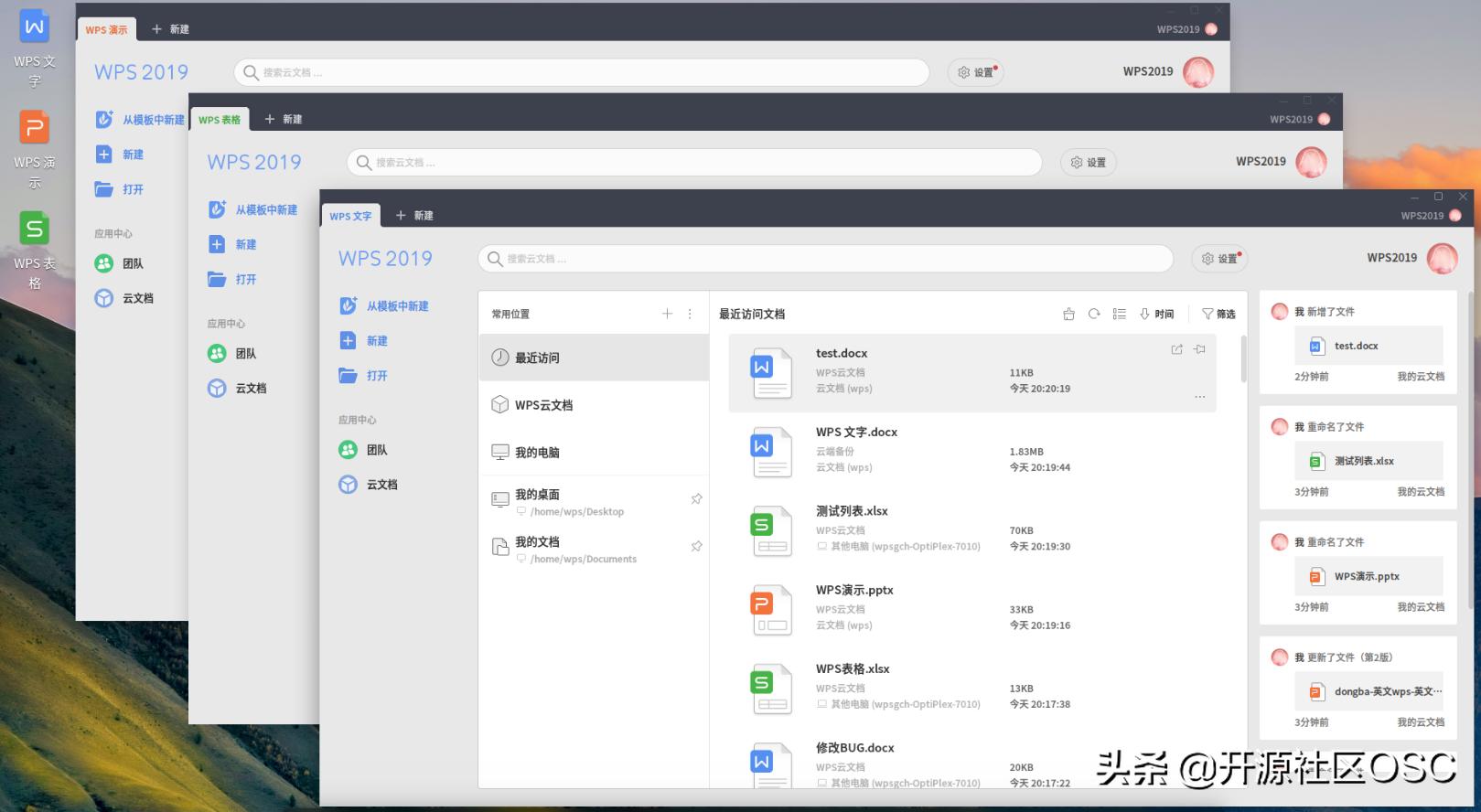The height and width of the screenshot is (812, 1481).
Task: Open WPS演示.pptx from recent list
Action: point(972,611)
